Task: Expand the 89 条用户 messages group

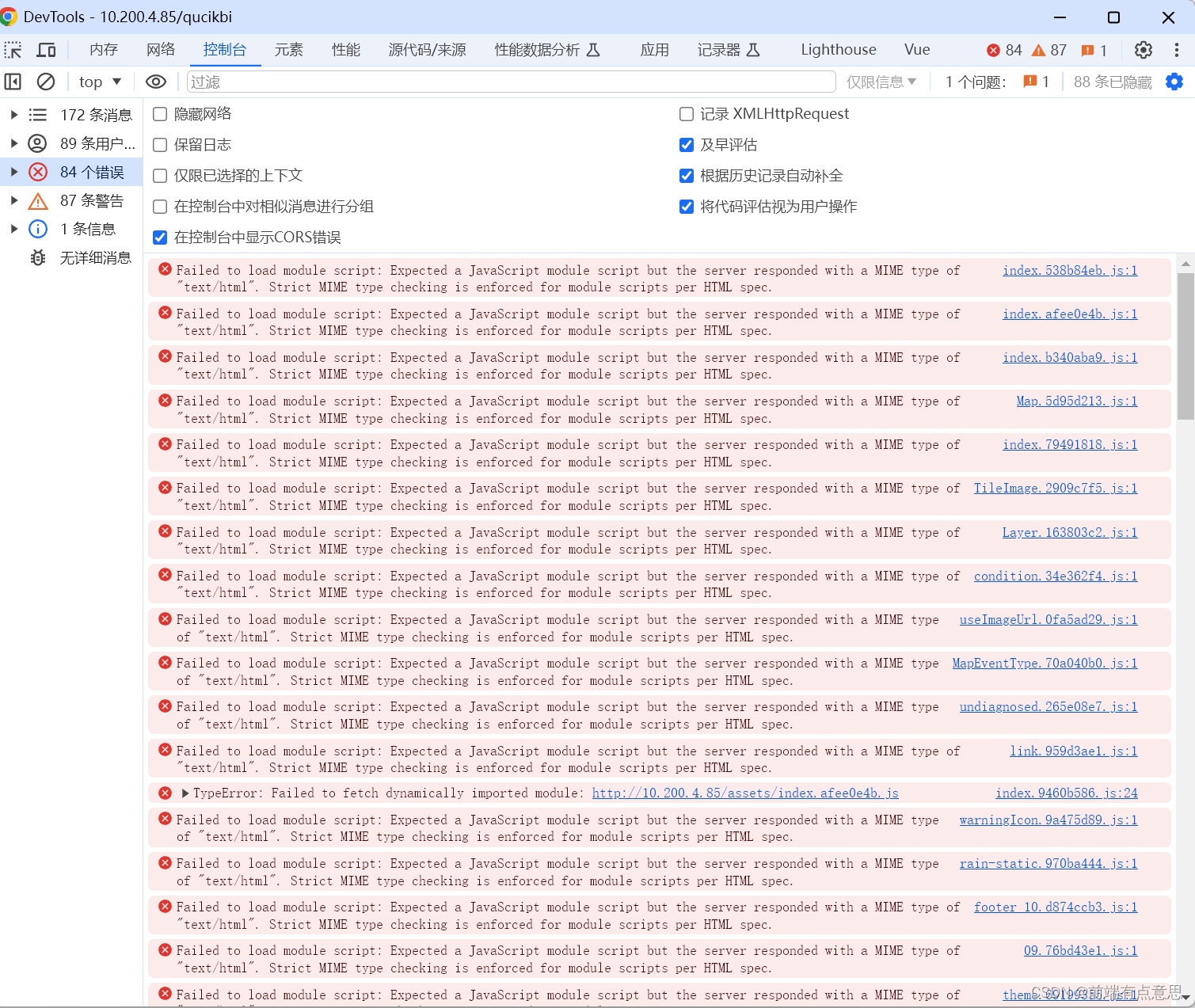Action: [x=13, y=143]
